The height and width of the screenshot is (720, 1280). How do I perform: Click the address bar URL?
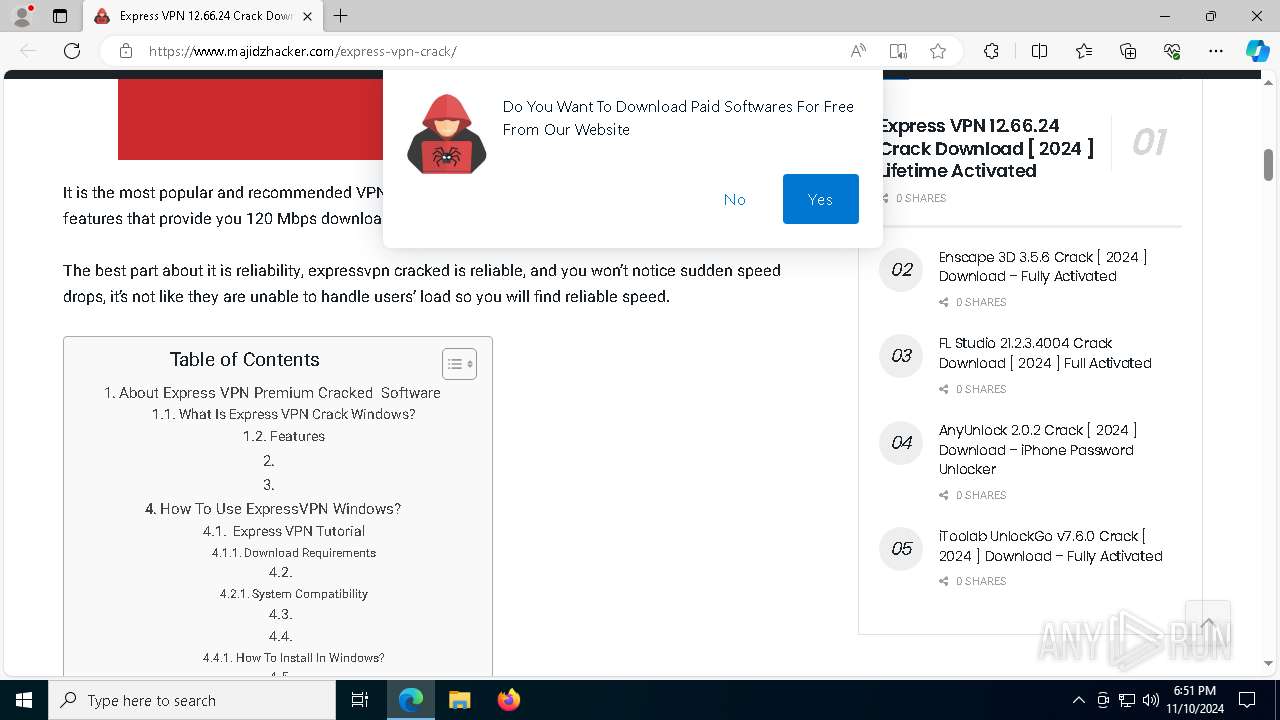pos(302,51)
